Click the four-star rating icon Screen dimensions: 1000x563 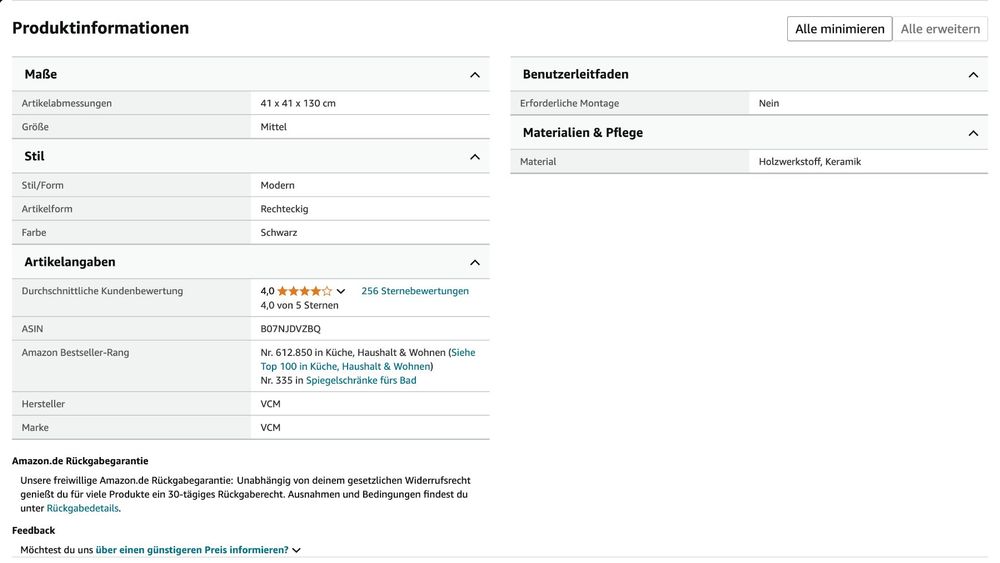tap(305, 291)
